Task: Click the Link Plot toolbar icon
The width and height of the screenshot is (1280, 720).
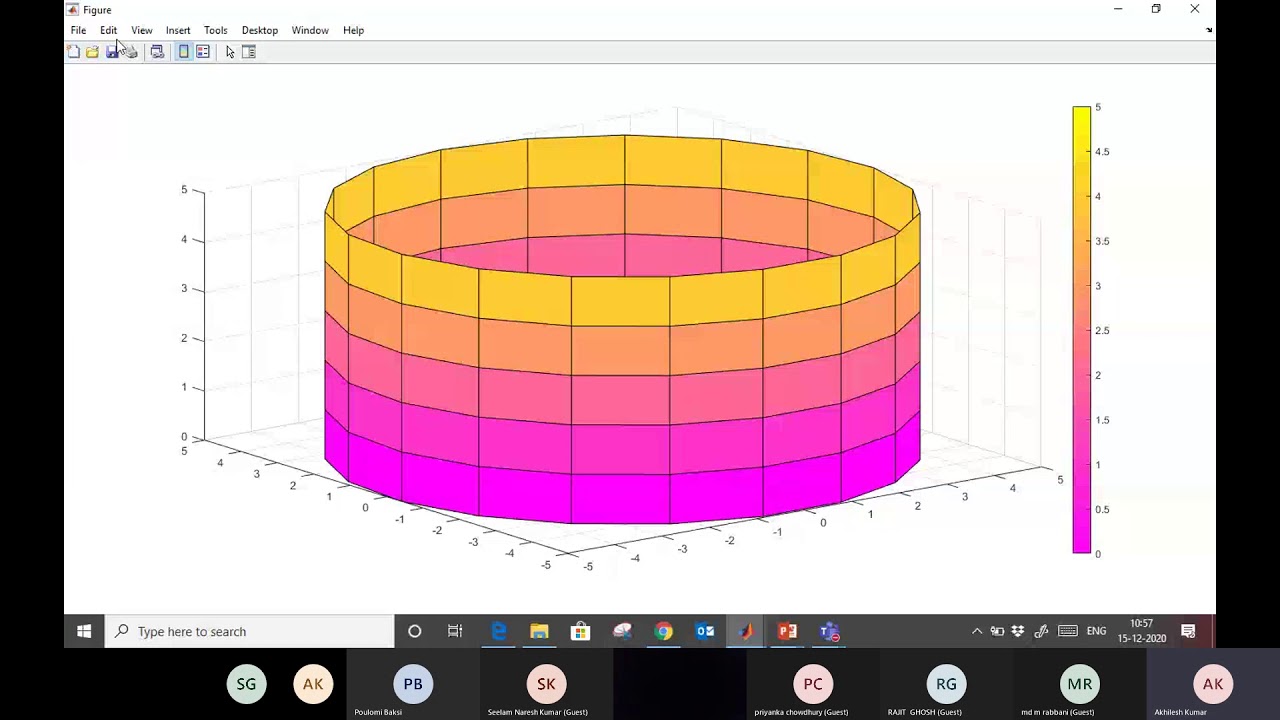Action: click(x=157, y=52)
